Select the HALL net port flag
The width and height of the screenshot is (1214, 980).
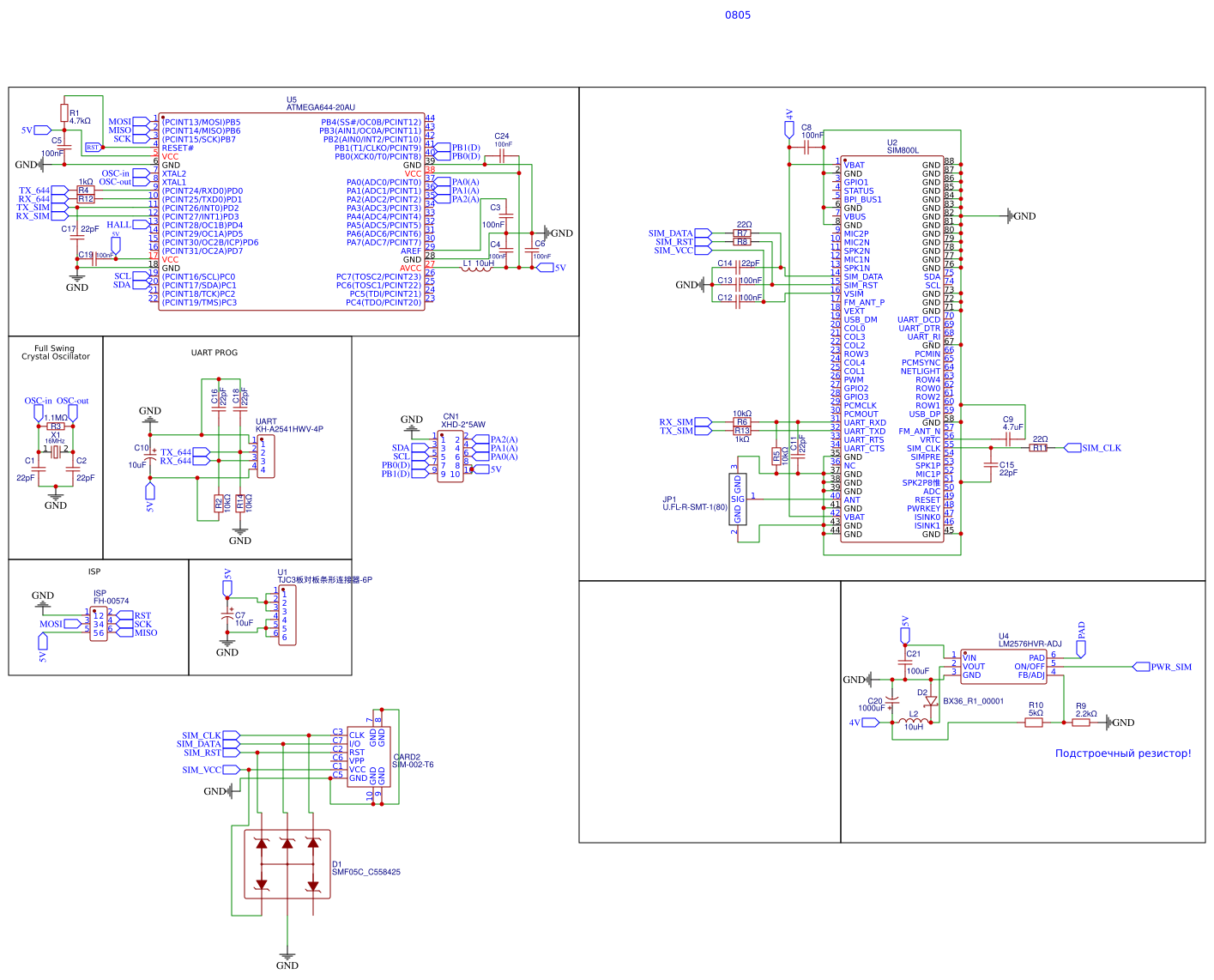pos(118,225)
